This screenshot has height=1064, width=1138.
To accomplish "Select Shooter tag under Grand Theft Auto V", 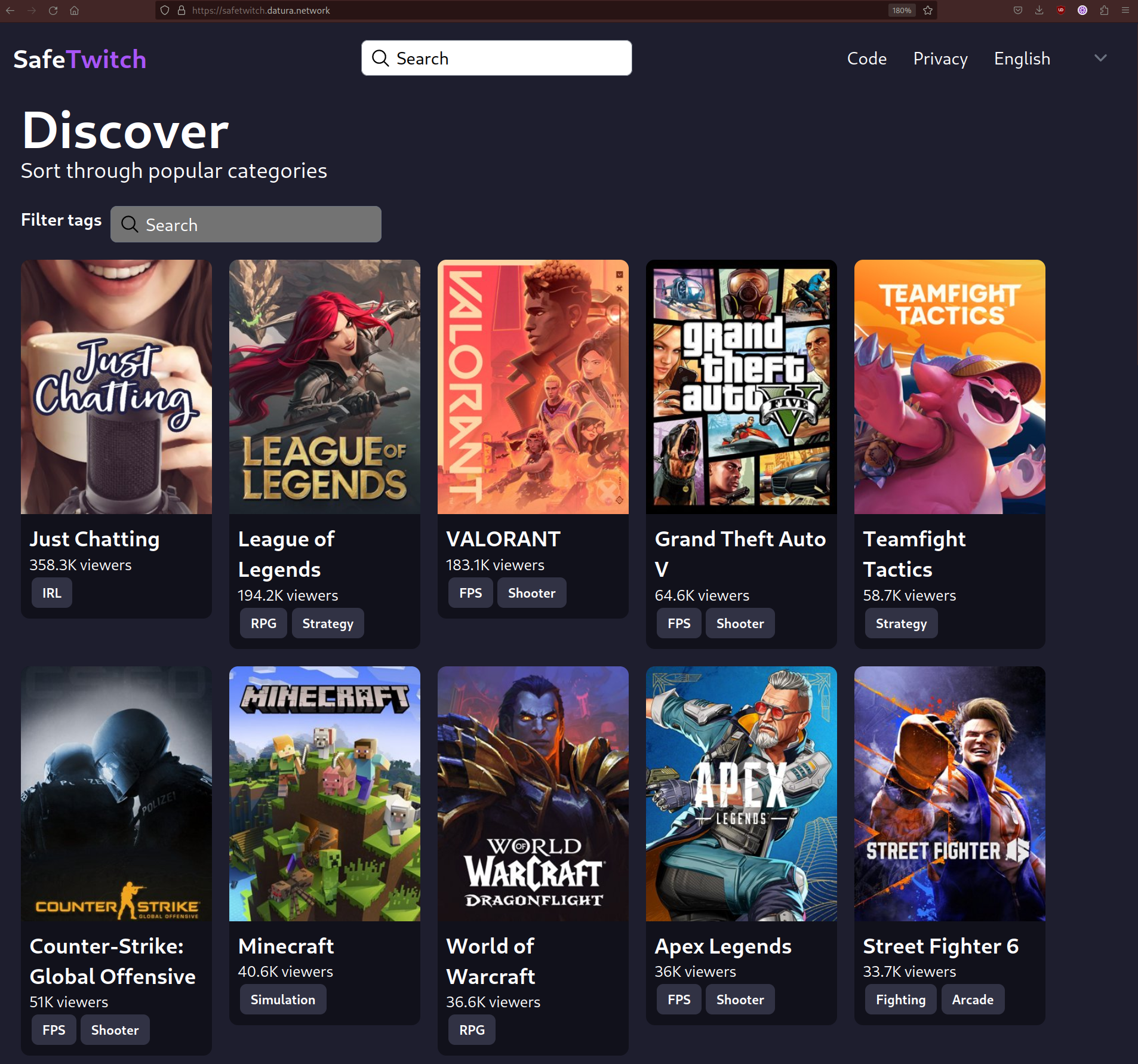I will pyautogui.click(x=740, y=623).
